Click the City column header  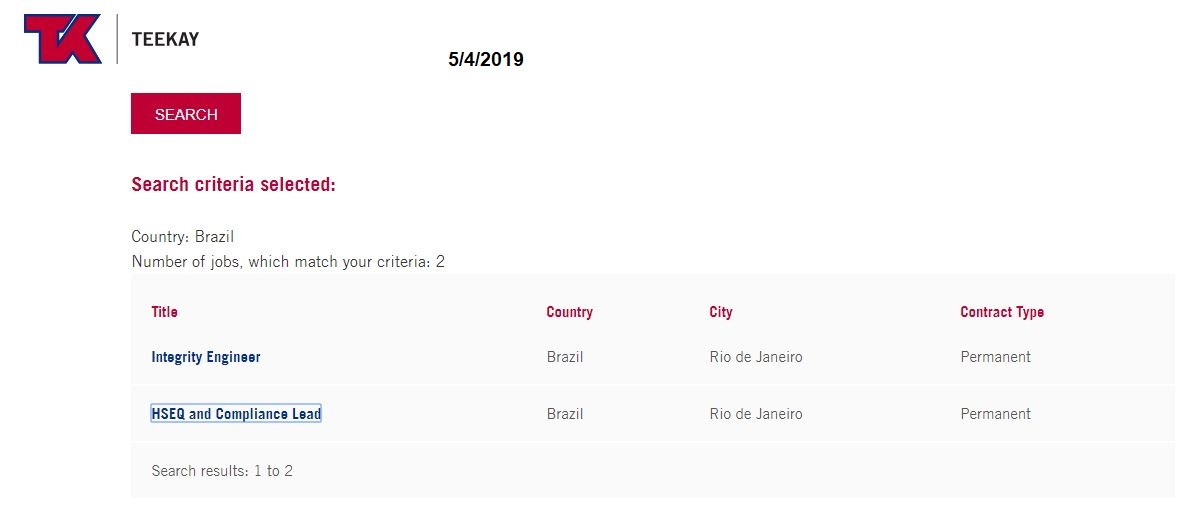pos(720,312)
